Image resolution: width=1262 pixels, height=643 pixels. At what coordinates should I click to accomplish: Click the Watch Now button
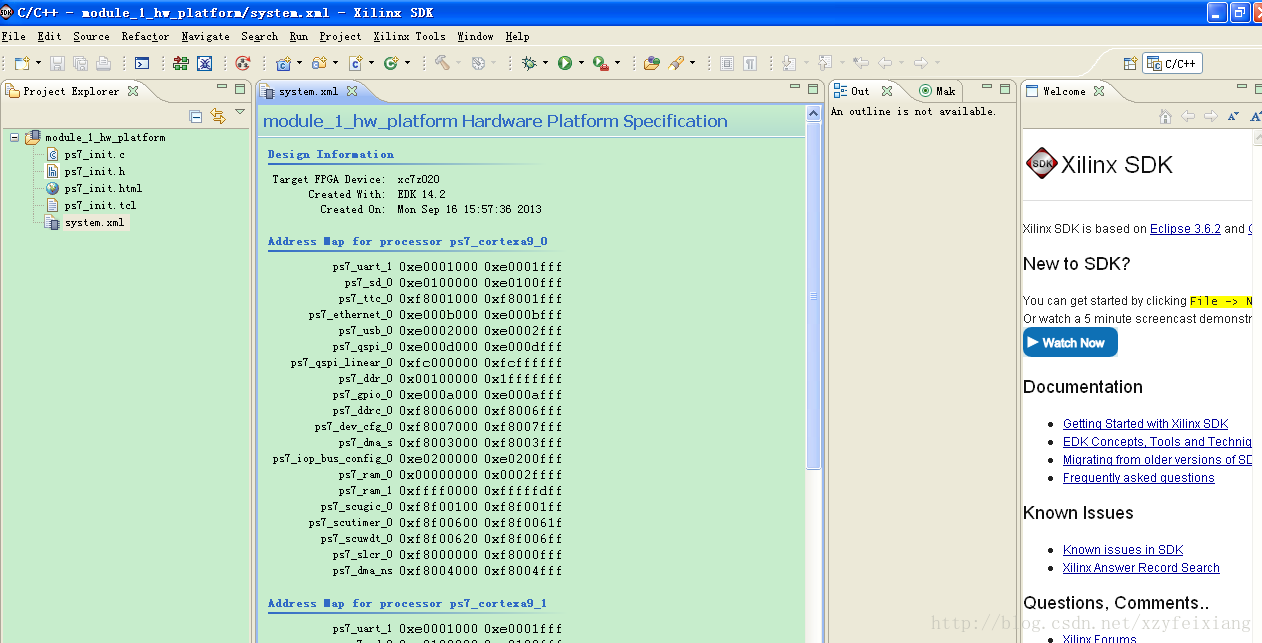click(1070, 342)
